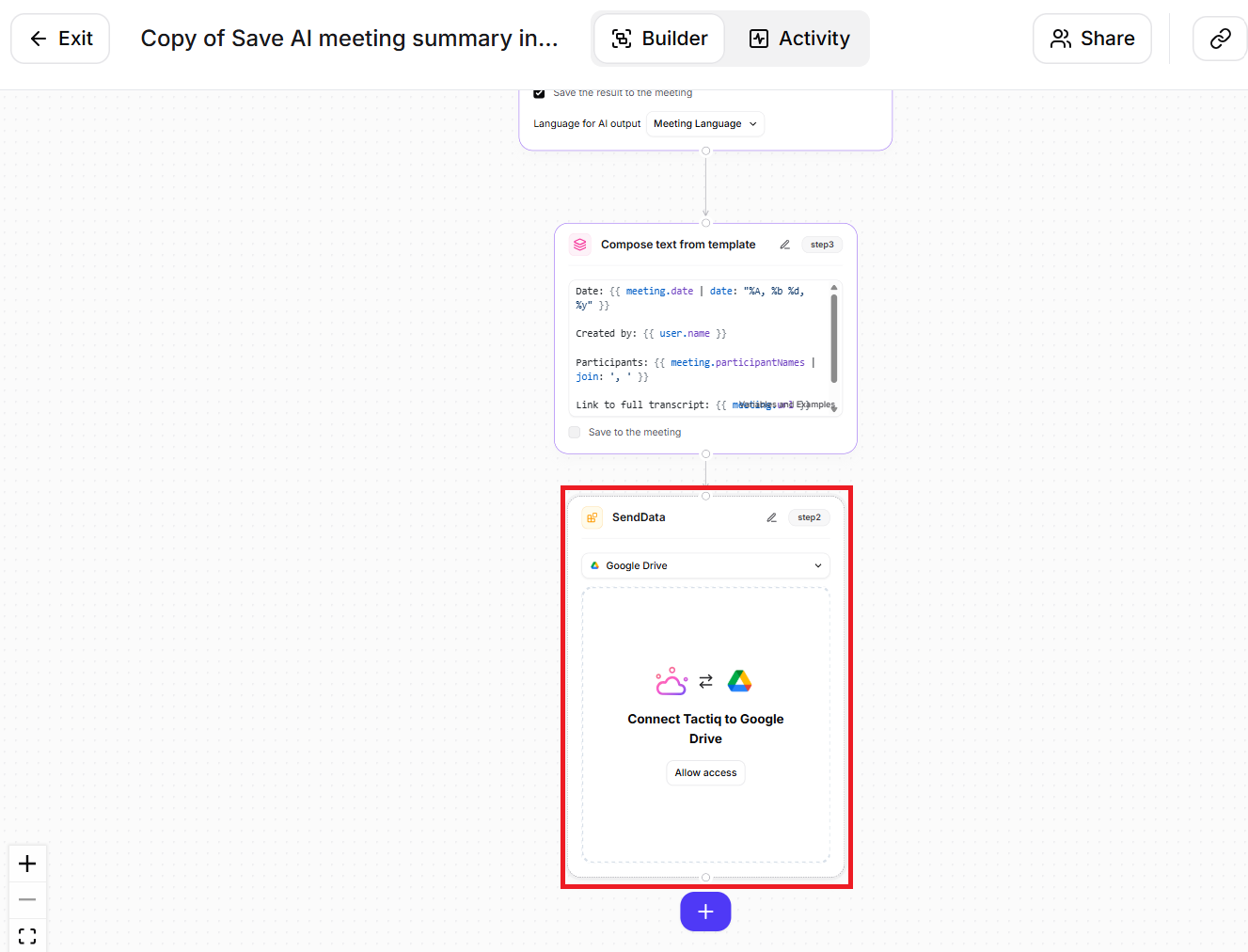Image resolution: width=1248 pixels, height=952 pixels.
Task: Click the pencil icon to rename SendData
Action: [771, 516]
